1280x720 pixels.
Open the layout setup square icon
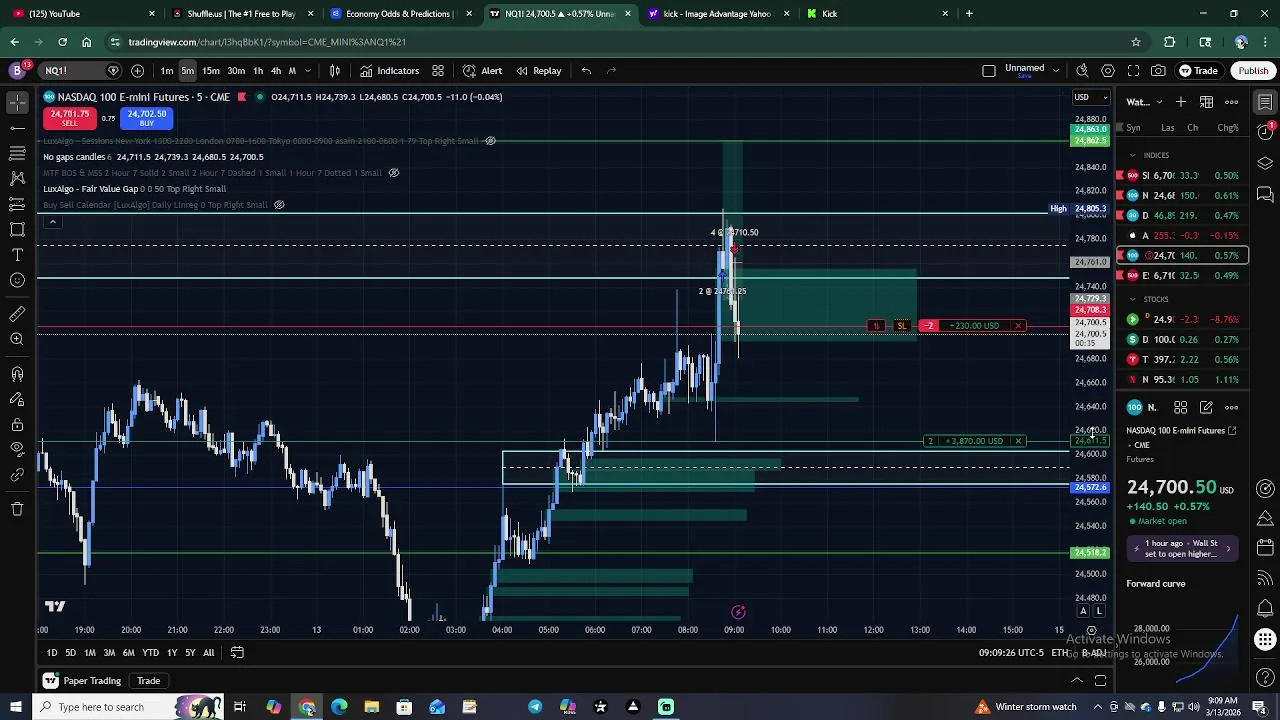989,71
